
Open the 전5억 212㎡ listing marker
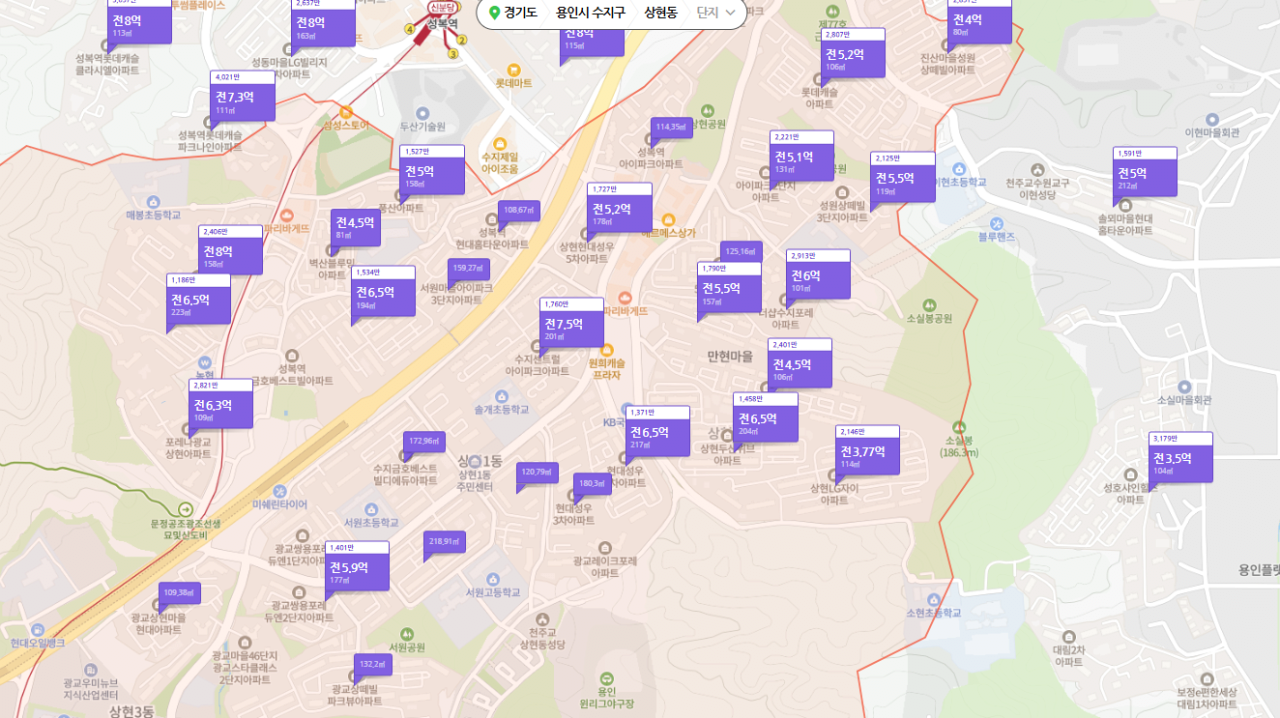tap(1145, 172)
